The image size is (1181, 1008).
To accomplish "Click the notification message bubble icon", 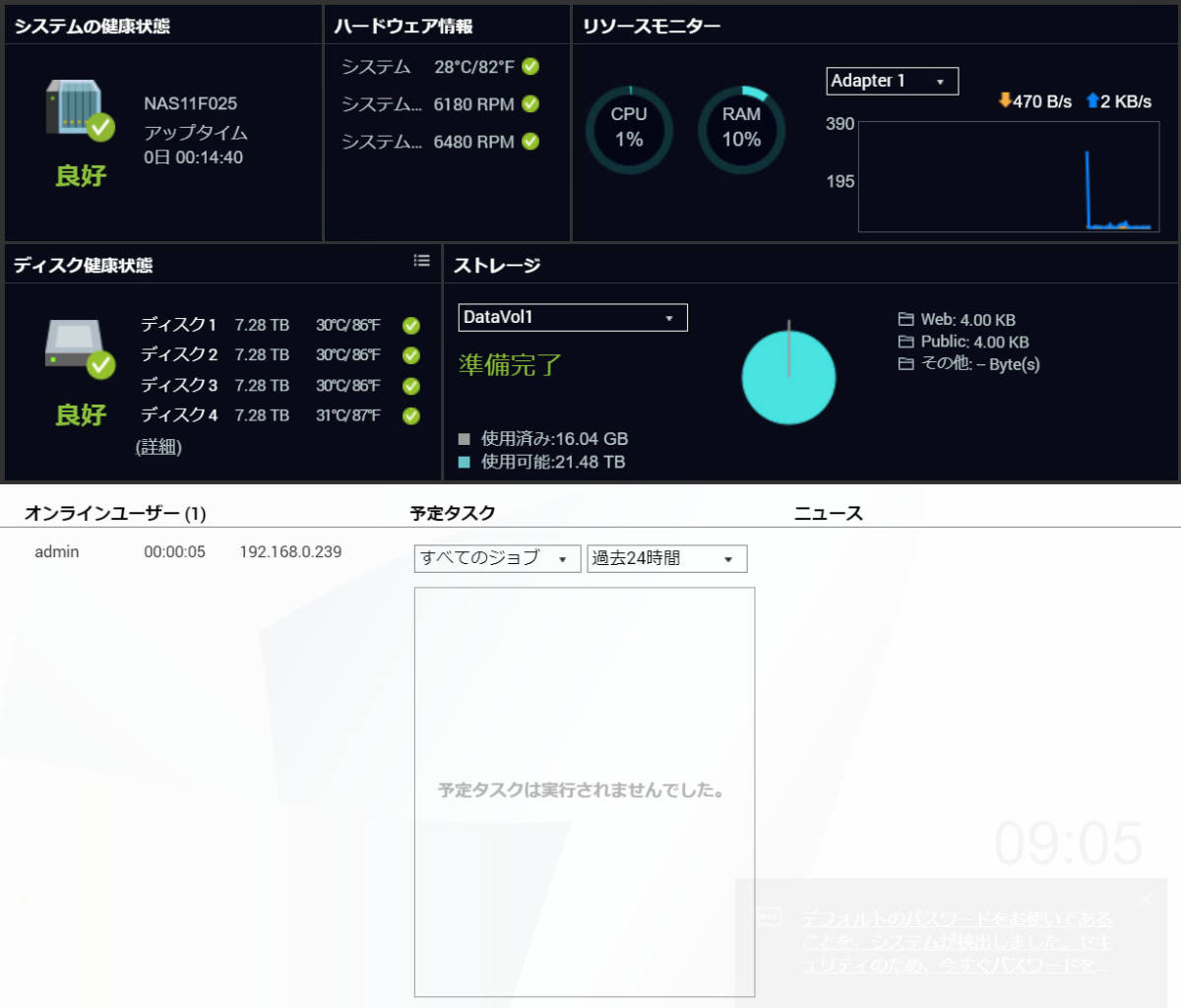I will [x=770, y=917].
